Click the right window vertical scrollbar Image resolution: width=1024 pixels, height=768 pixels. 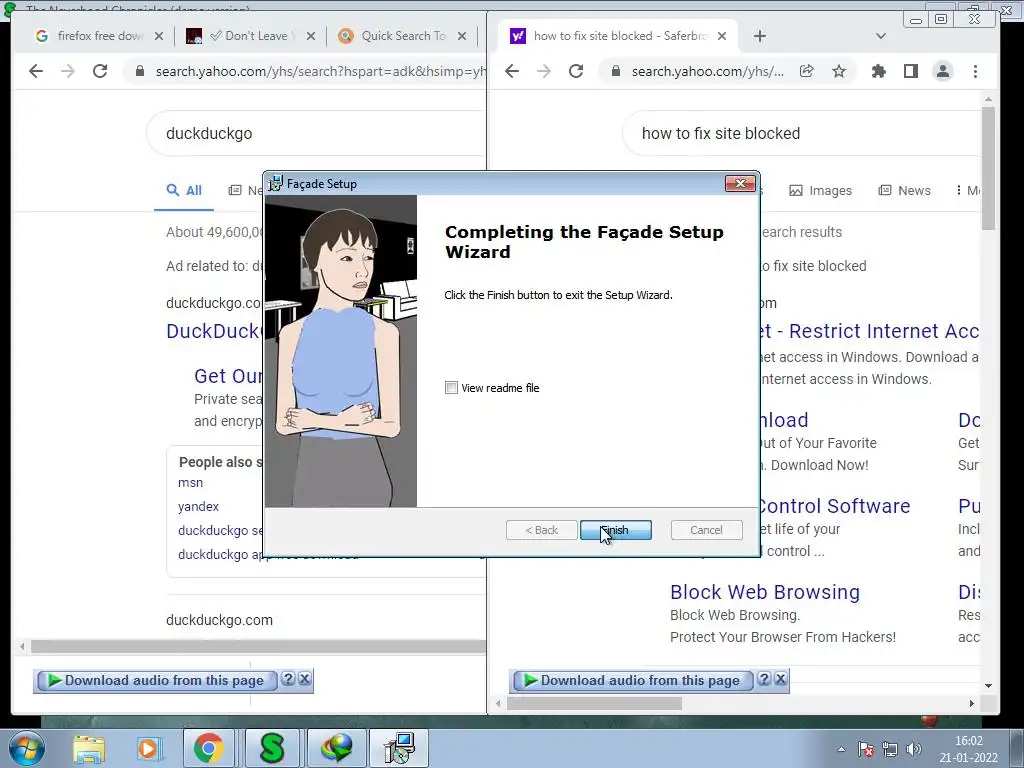coord(988,168)
